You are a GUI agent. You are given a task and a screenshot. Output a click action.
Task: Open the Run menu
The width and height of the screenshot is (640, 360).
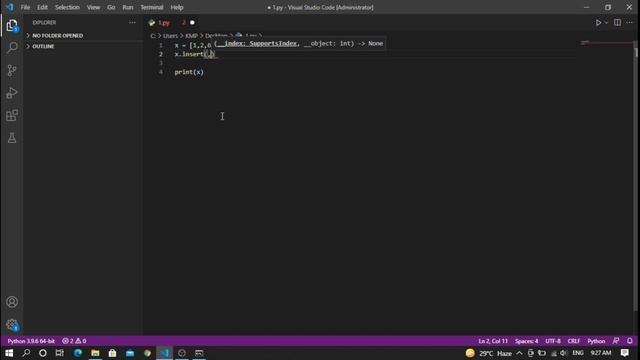pos(128,7)
